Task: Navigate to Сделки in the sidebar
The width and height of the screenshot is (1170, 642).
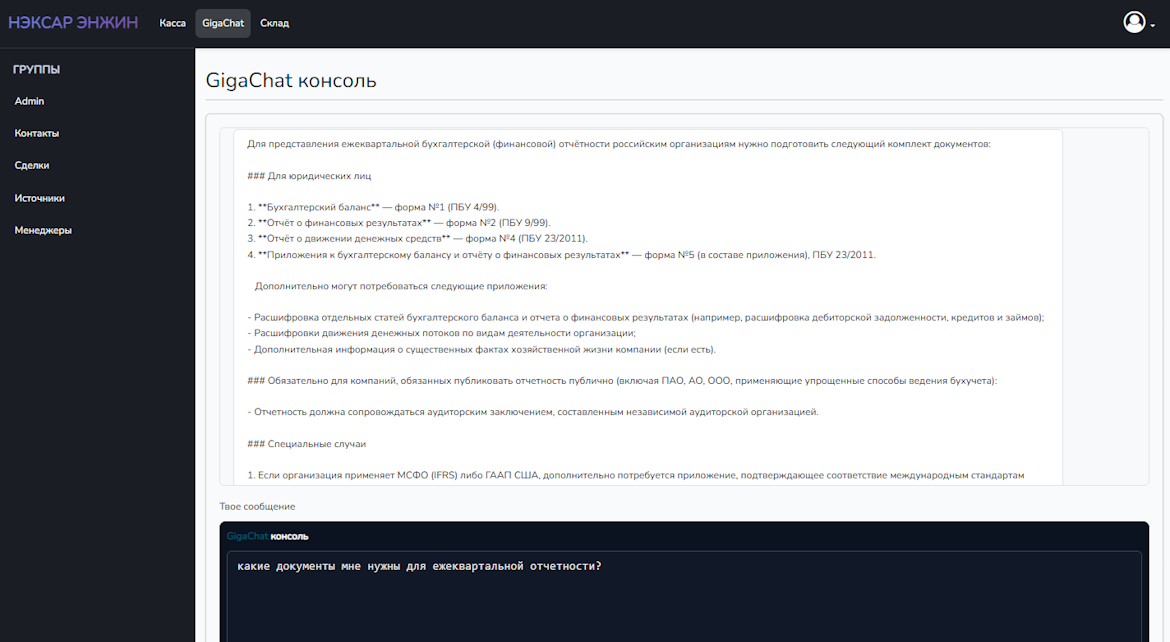Action: tap(32, 165)
